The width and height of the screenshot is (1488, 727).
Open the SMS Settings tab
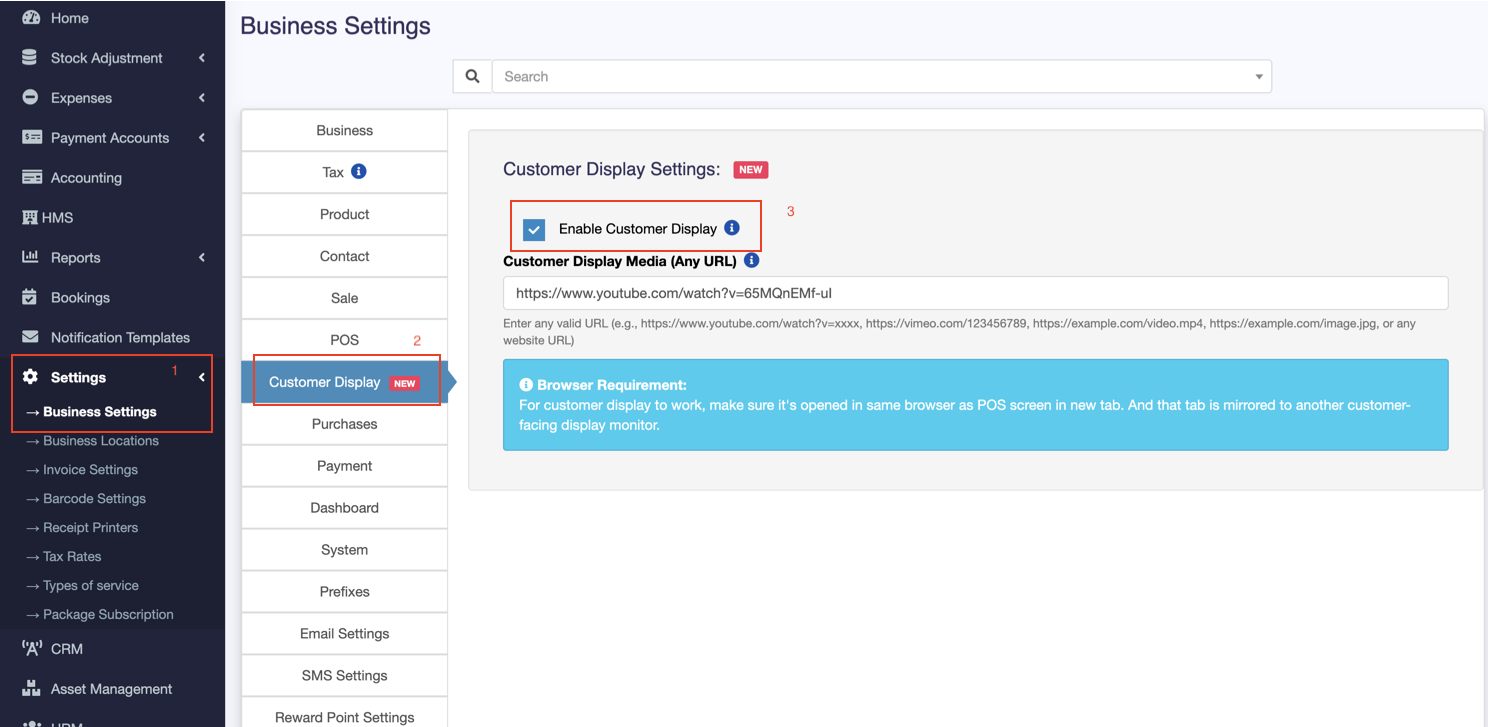[x=344, y=675]
